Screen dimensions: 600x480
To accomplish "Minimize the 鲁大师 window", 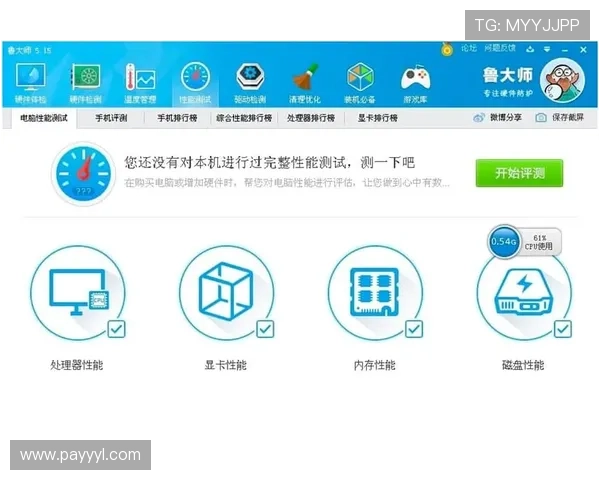I will (x=565, y=50).
